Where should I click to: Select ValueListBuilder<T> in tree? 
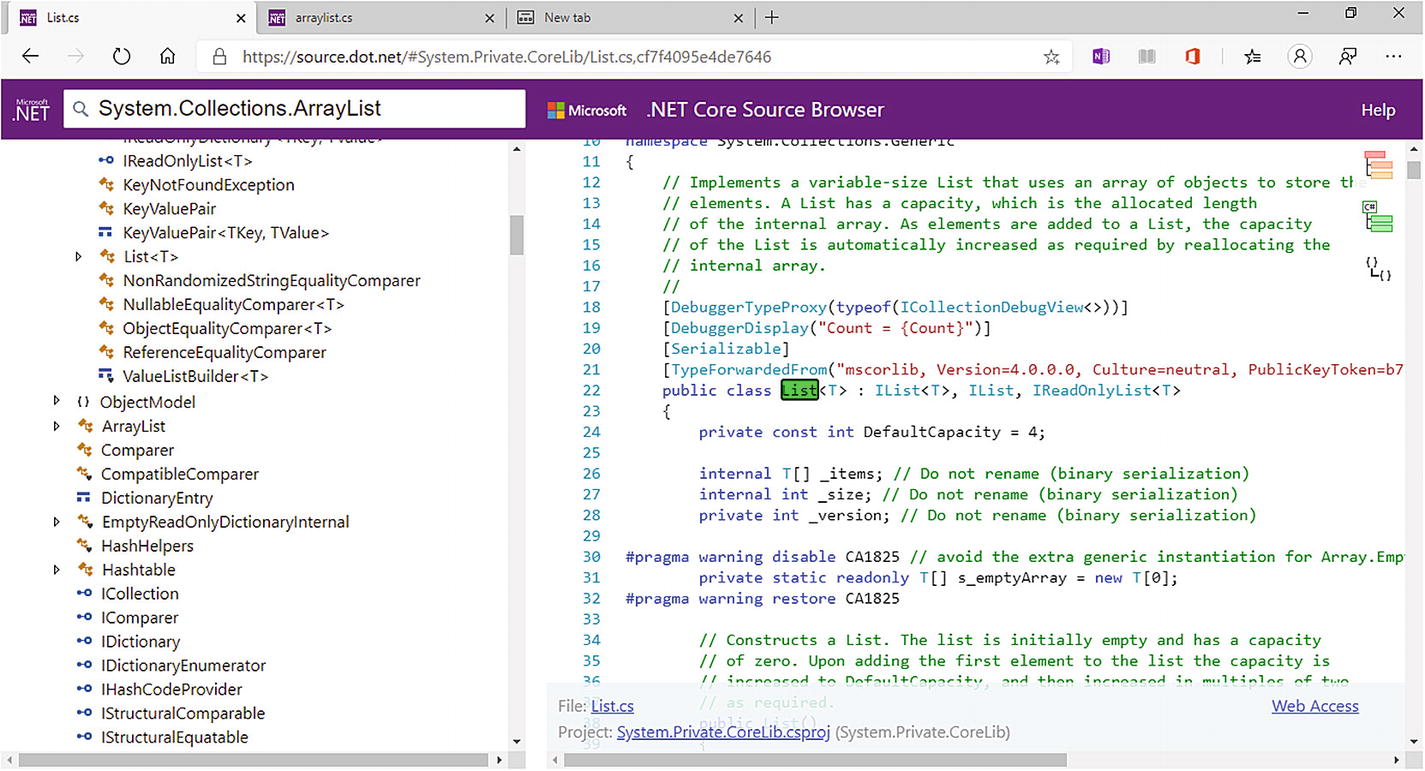[195, 377]
